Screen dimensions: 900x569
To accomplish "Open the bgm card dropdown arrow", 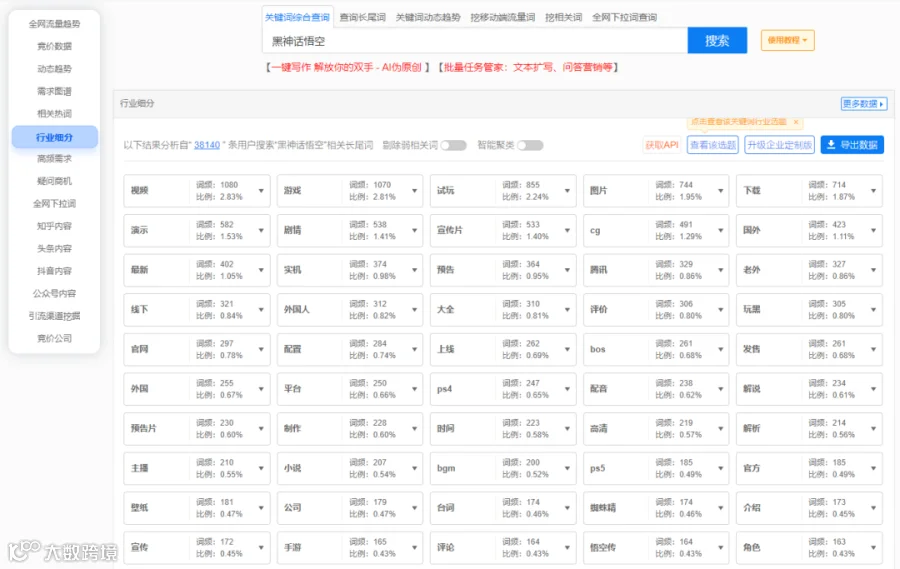I will 567,468.
